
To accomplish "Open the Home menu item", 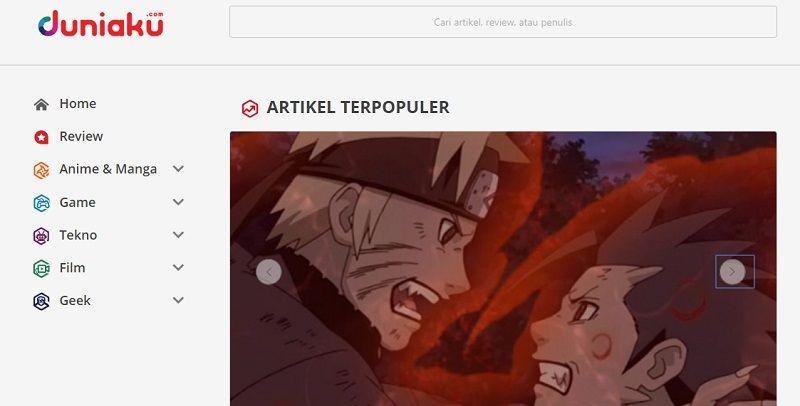I will pos(78,104).
